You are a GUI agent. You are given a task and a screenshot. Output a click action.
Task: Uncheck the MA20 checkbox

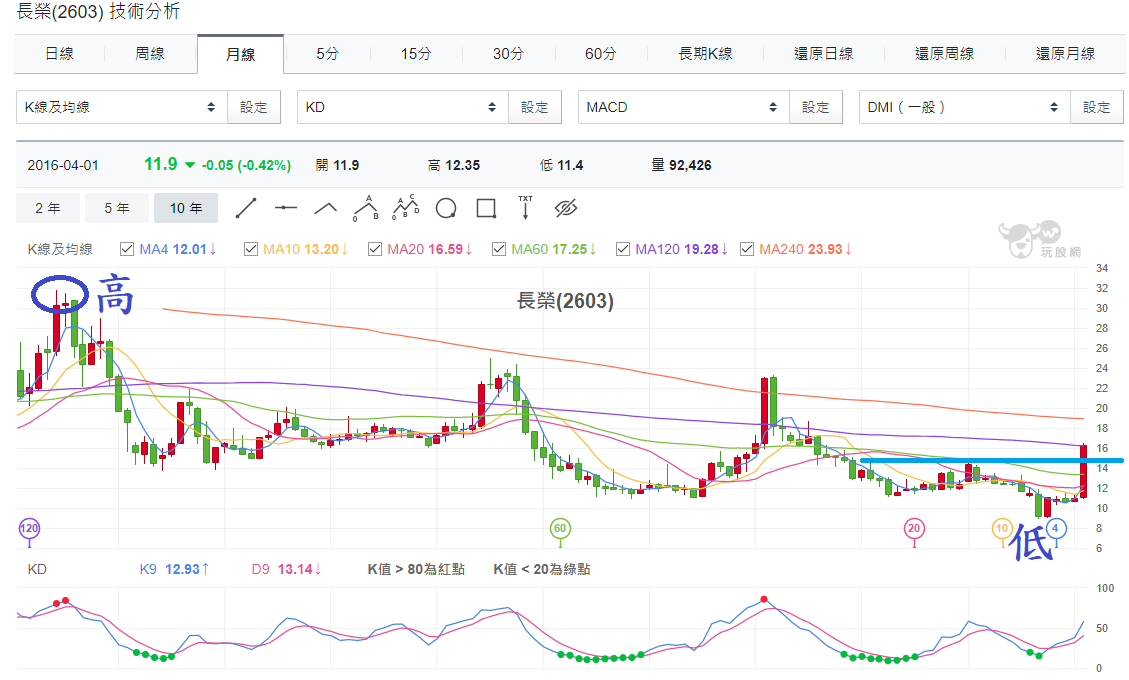374,249
